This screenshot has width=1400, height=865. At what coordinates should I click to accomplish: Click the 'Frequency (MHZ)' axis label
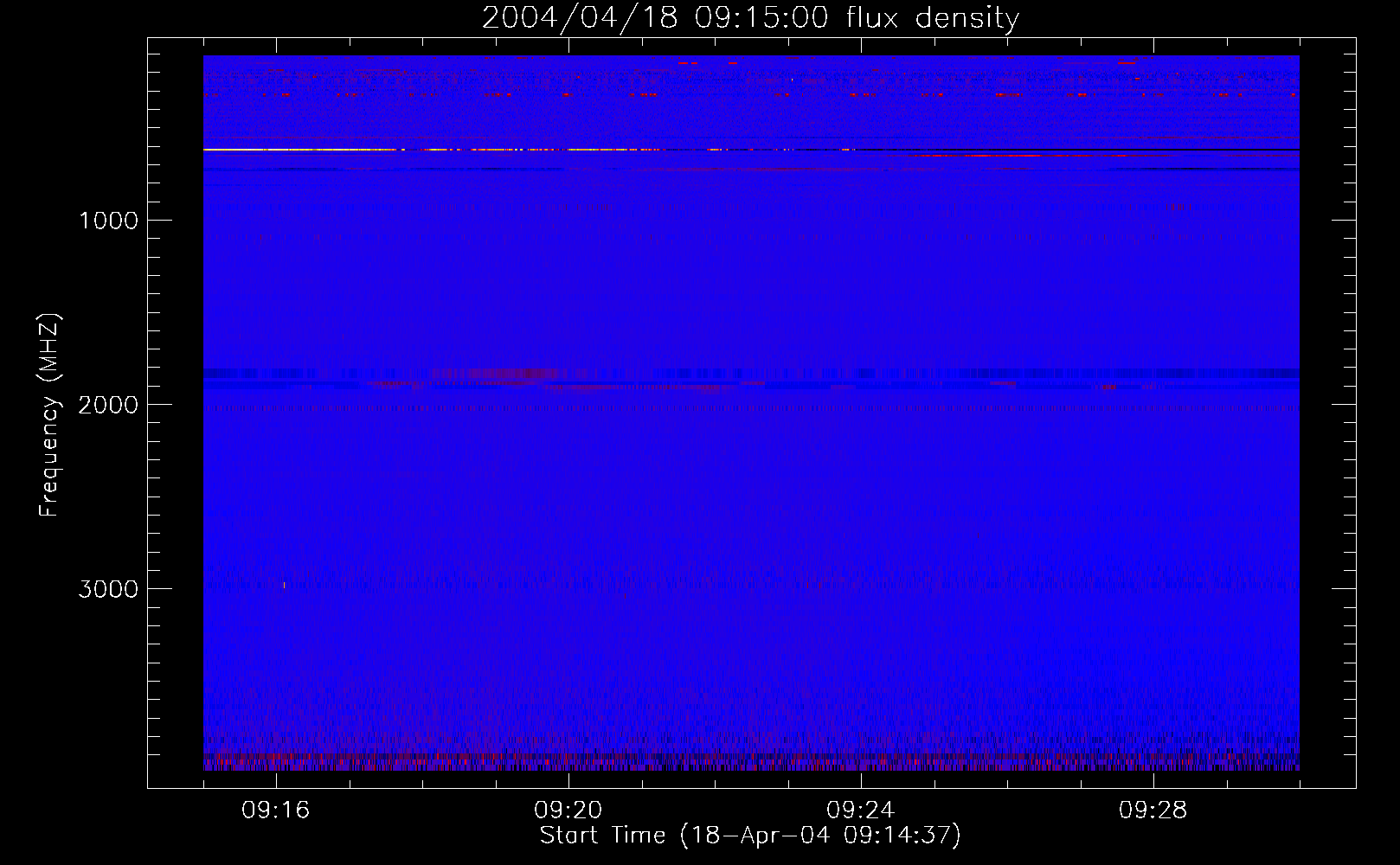click(50, 414)
